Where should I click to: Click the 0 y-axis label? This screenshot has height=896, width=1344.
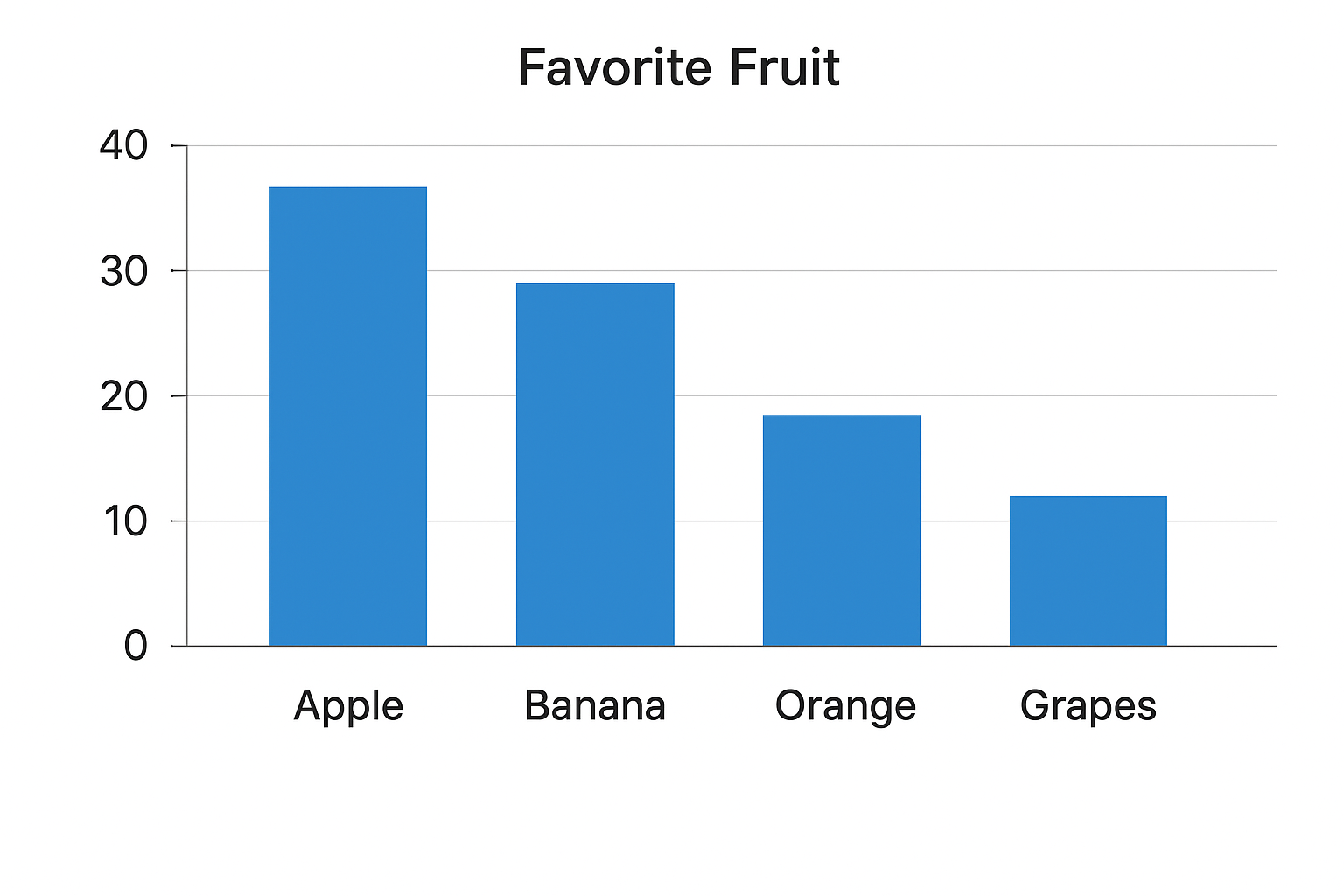click(136, 646)
